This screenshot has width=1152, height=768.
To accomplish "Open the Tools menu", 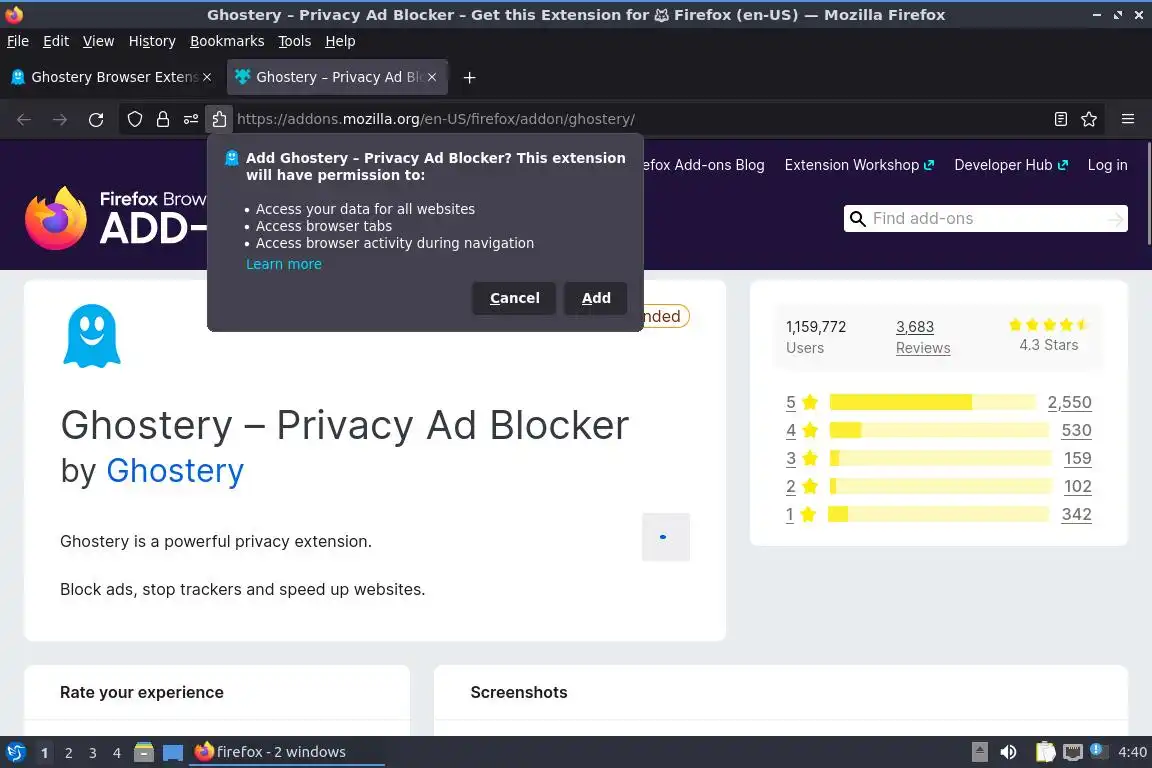I will (295, 41).
